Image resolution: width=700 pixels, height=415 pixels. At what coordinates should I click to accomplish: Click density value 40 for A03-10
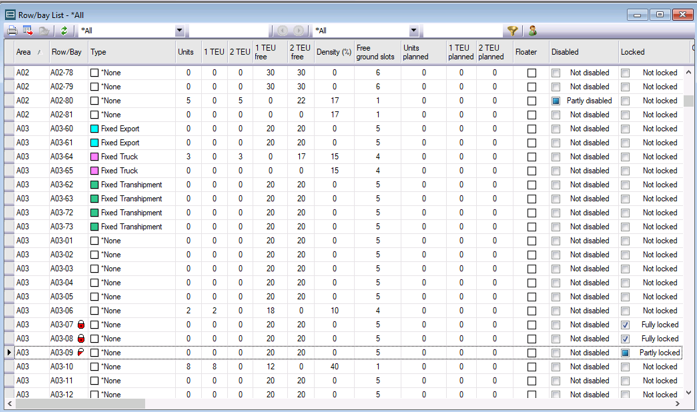334,367
